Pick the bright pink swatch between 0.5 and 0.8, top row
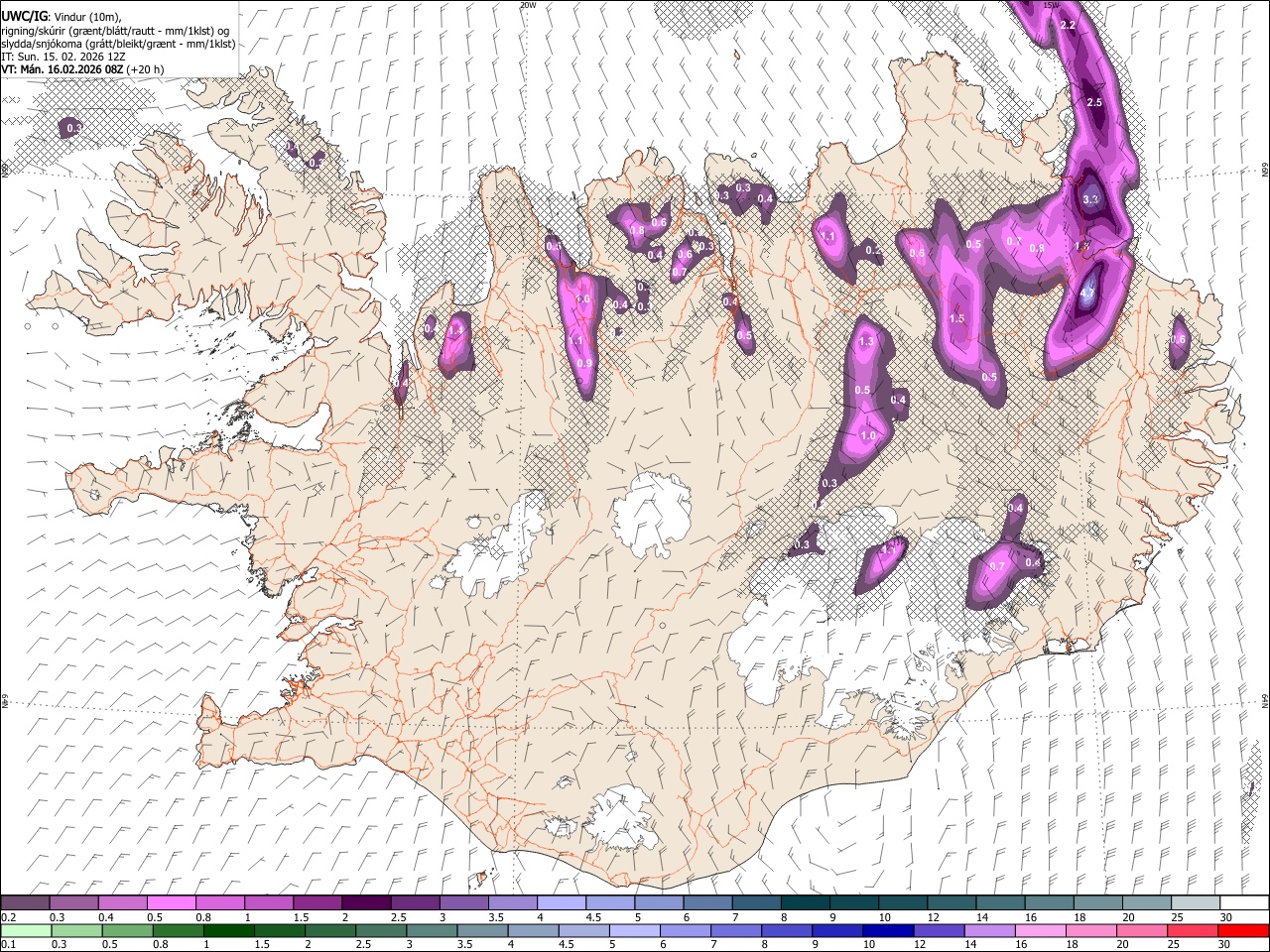Viewport: 1270px width, 952px height. tap(171, 903)
